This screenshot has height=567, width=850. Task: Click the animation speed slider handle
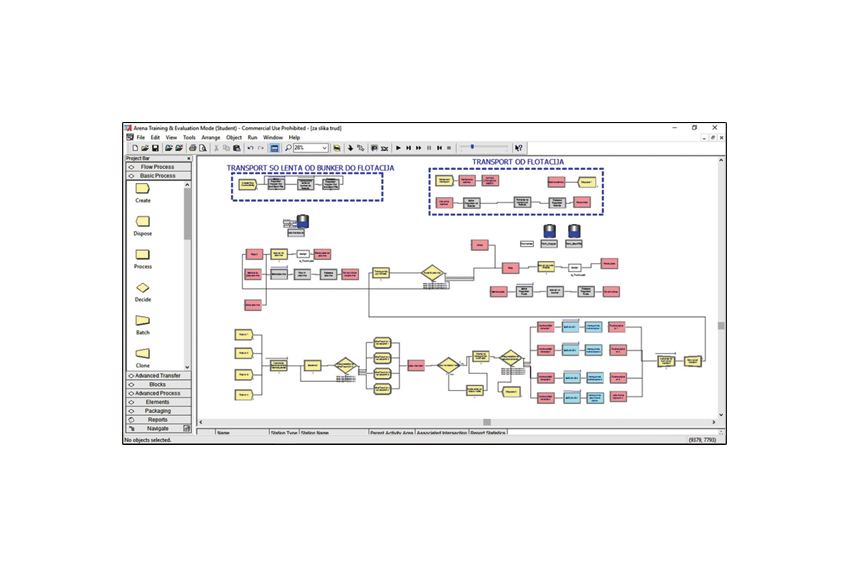coord(472,146)
